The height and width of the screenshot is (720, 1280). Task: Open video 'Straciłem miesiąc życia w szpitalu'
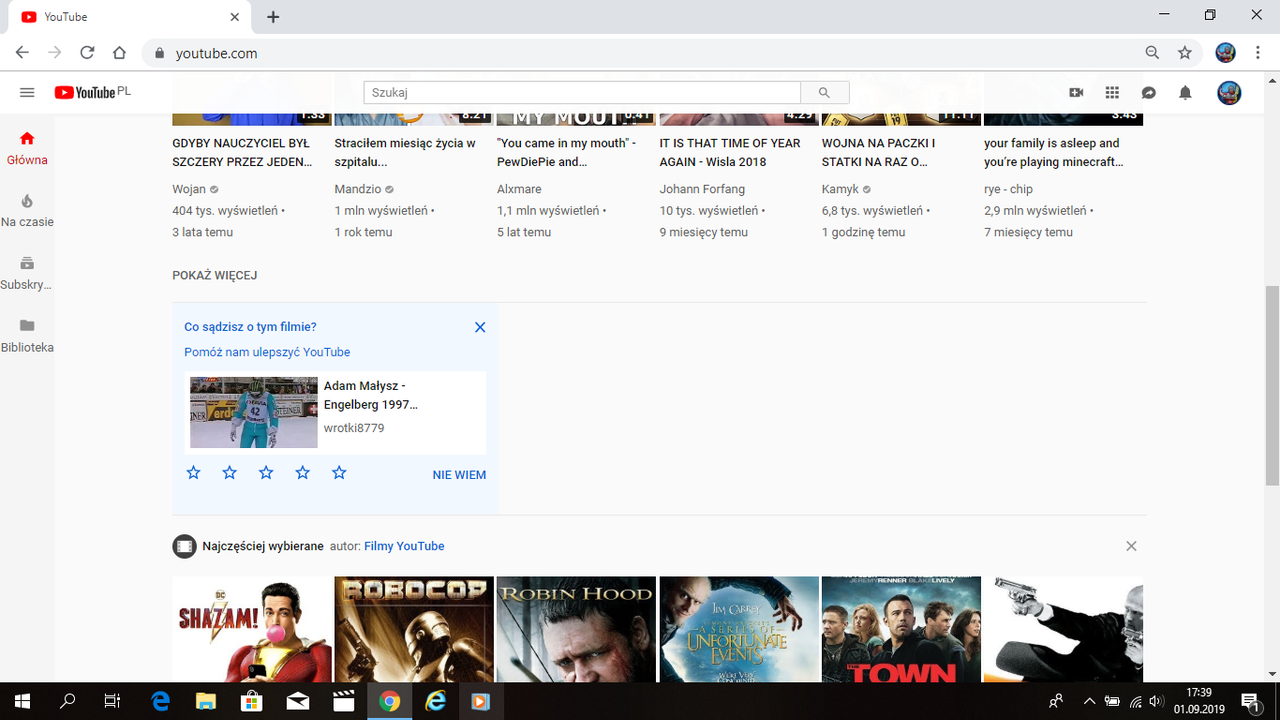click(x=405, y=152)
